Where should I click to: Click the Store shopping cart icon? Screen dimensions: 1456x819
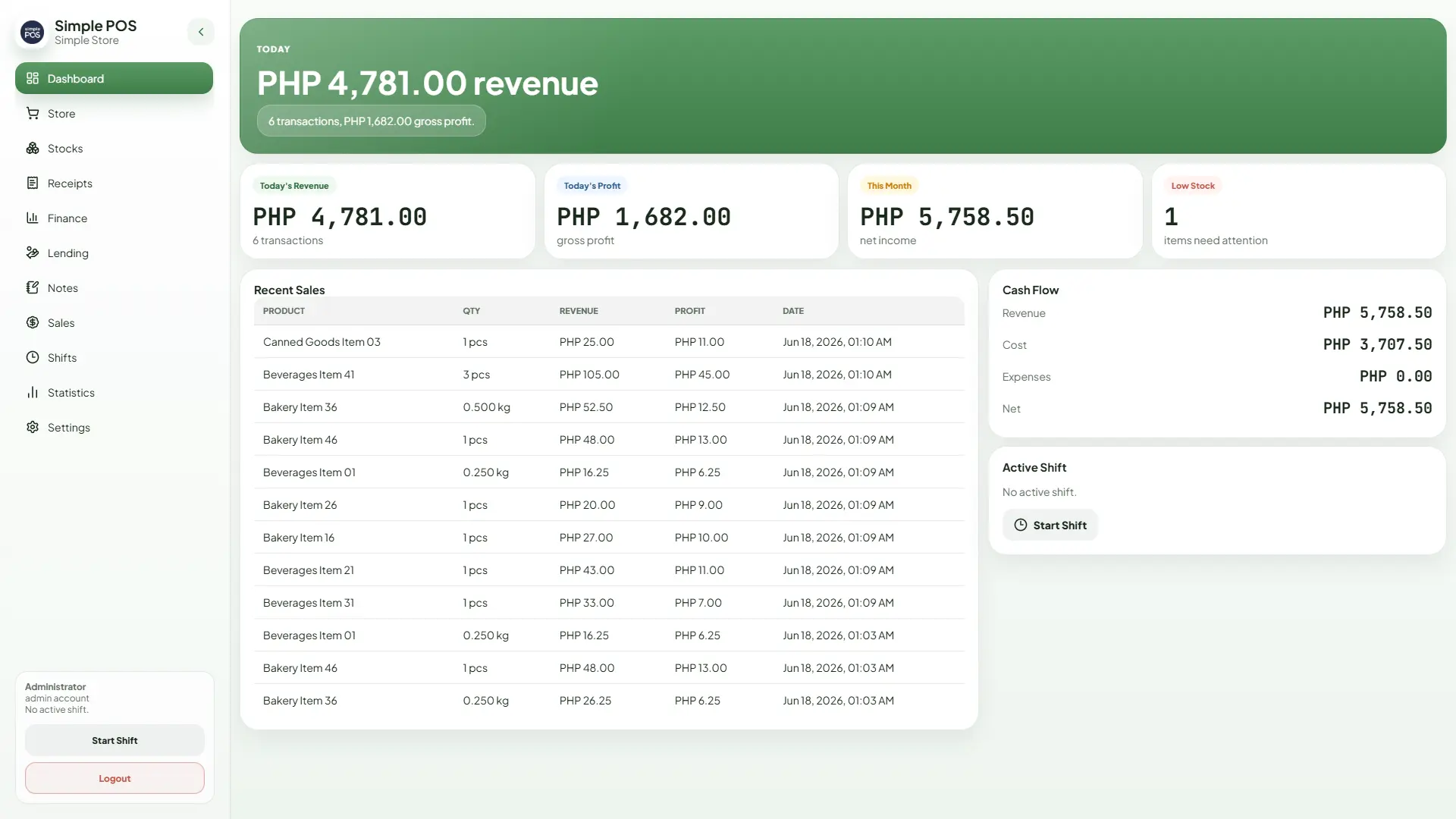[x=33, y=113]
